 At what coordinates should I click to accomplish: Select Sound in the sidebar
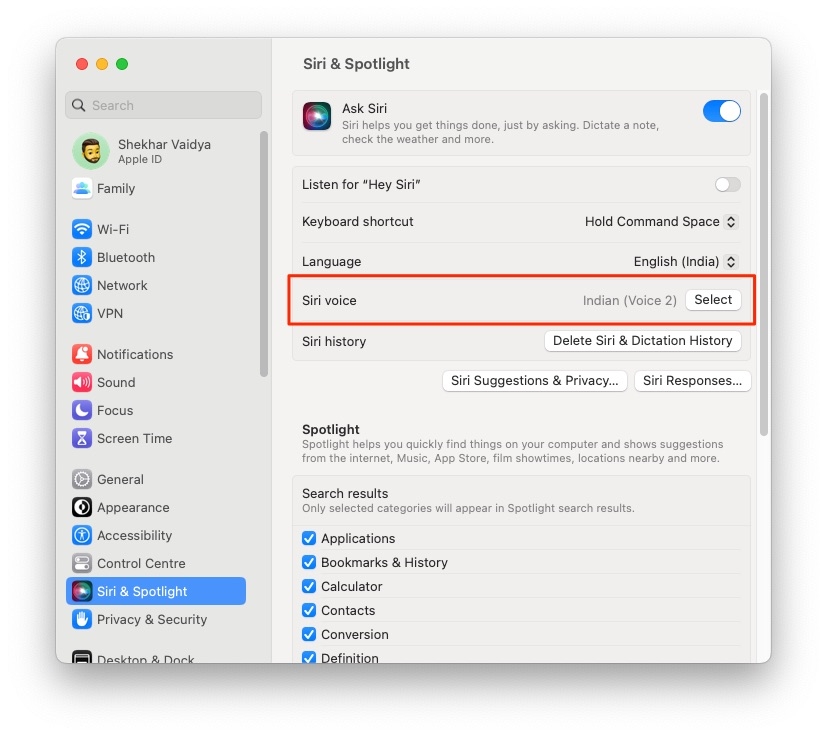pos(156,382)
